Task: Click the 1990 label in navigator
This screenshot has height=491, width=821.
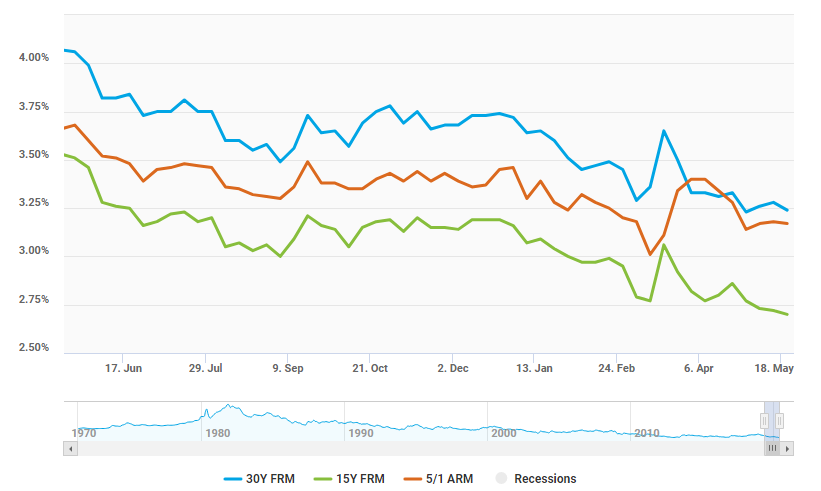Action: (361, 433)
